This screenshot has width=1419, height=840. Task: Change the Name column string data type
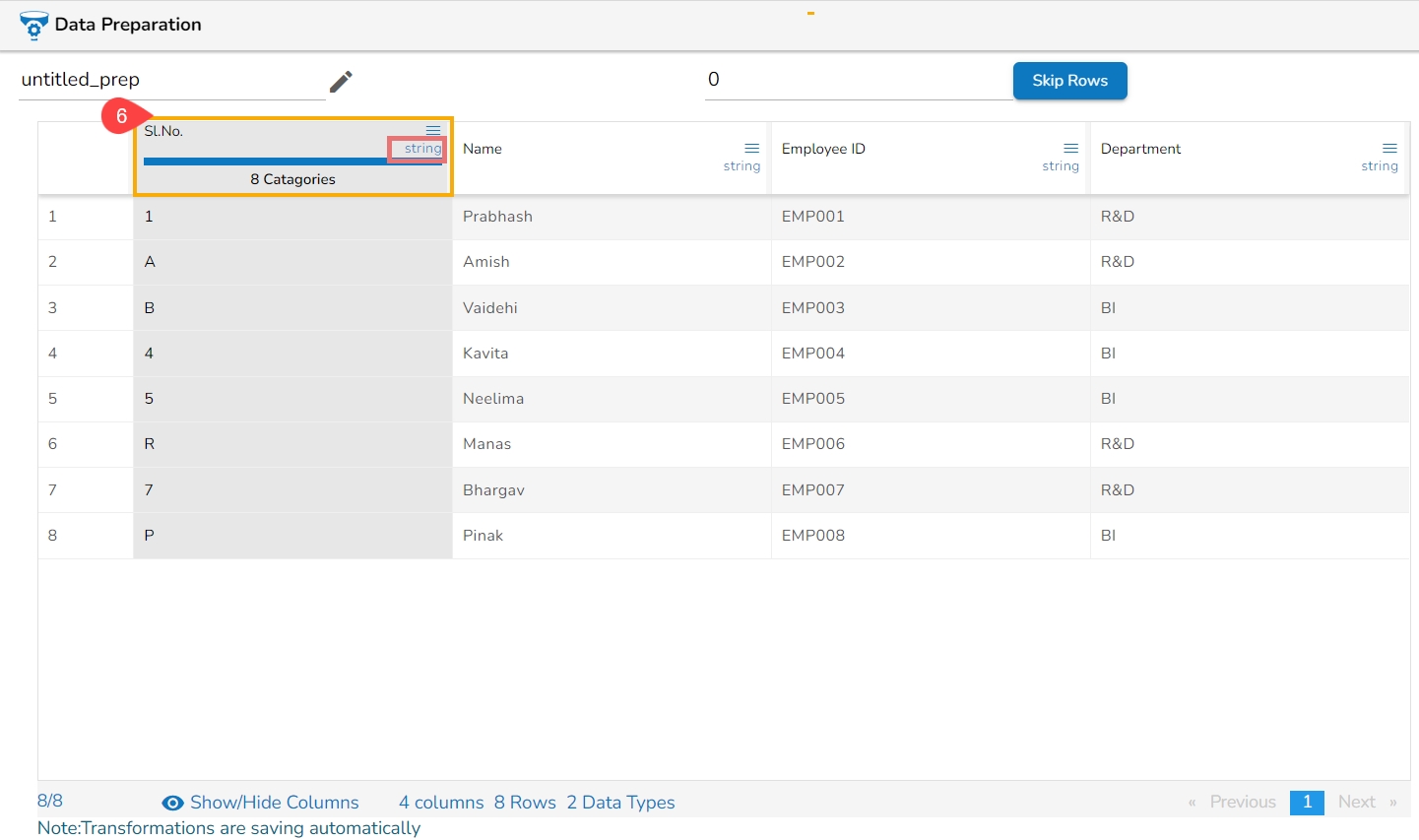(742, 166)
